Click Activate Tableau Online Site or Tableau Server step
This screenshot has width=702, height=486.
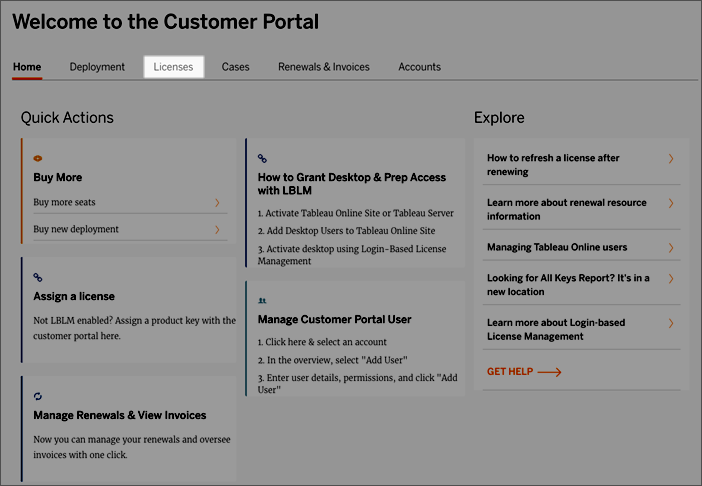(355, 213)
